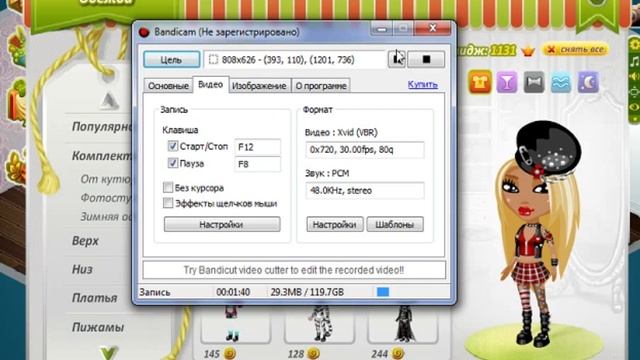Toggle sound with the speaker icon
Image resolution: width=640 pixels, height=360 pixels.
[635, 77]
